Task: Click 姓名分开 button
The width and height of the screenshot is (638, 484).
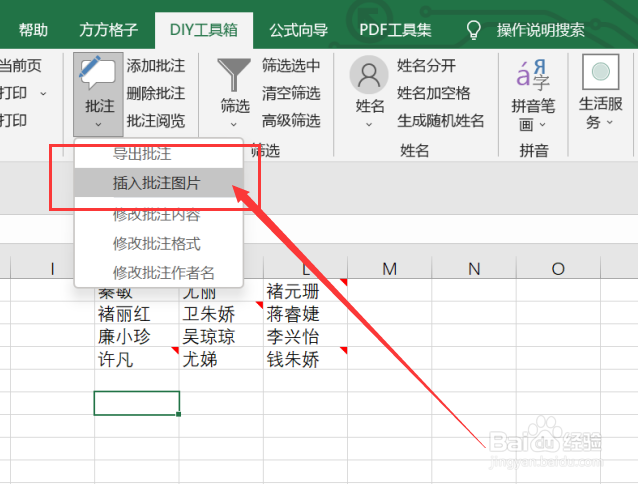Action: [426, 65]
